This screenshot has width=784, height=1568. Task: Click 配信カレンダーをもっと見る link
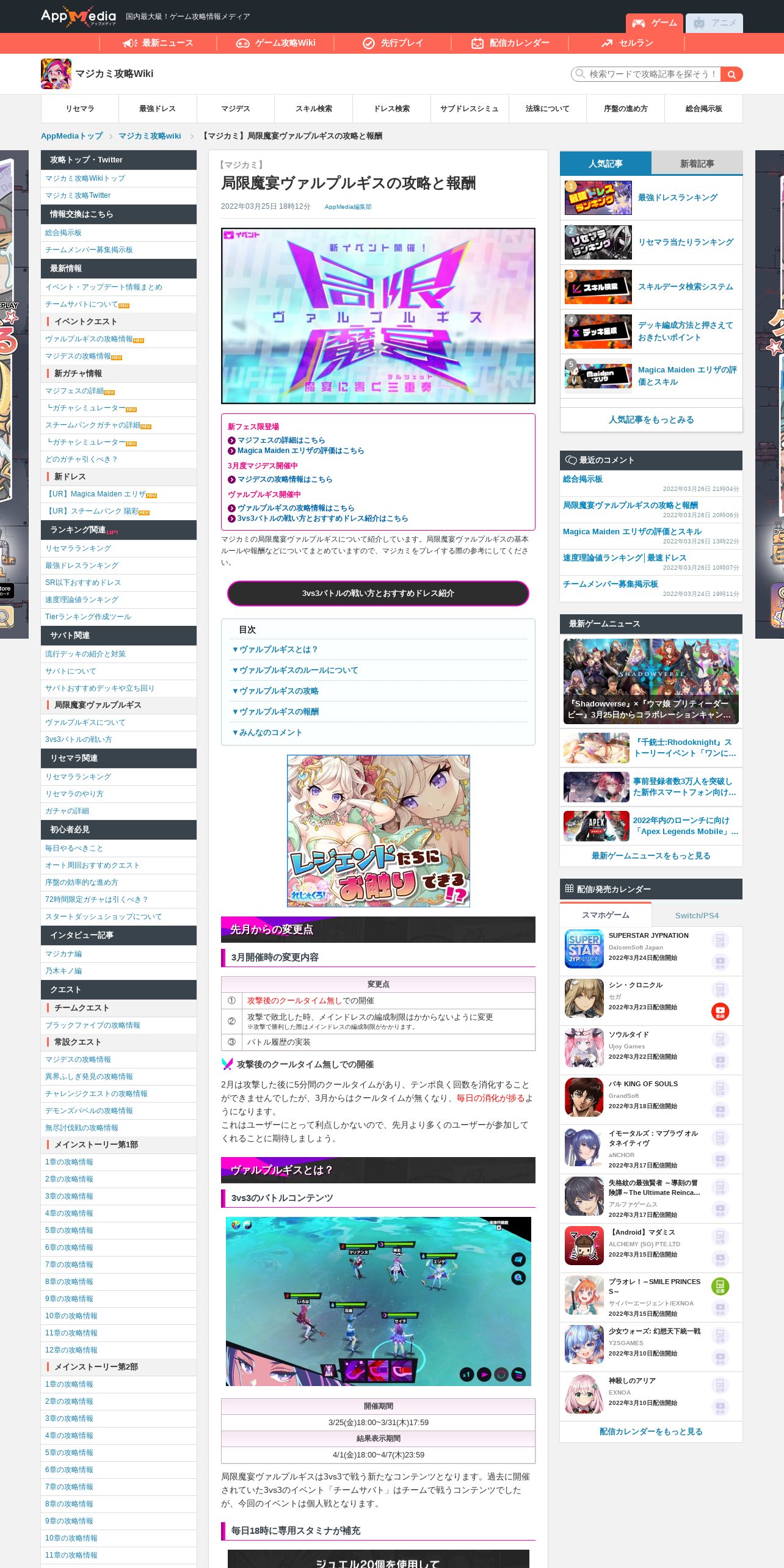(x=651, y=1431)
